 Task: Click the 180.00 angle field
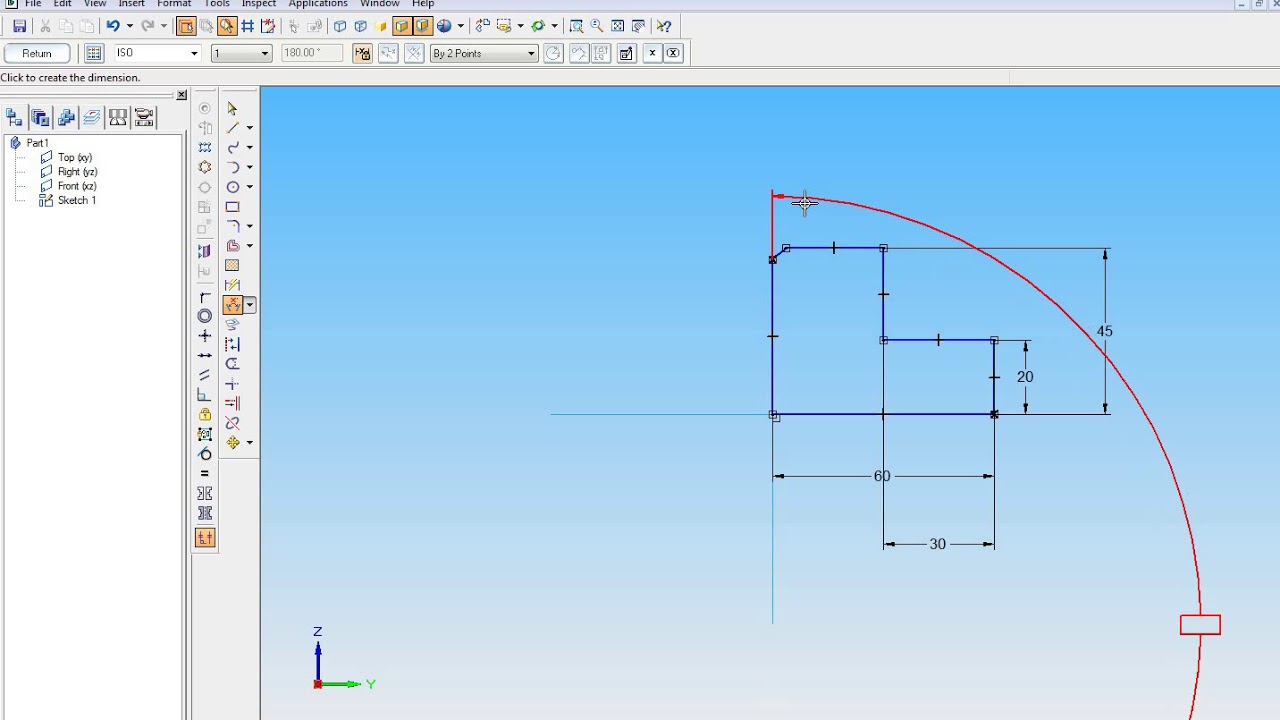click(x=312, y=53)
